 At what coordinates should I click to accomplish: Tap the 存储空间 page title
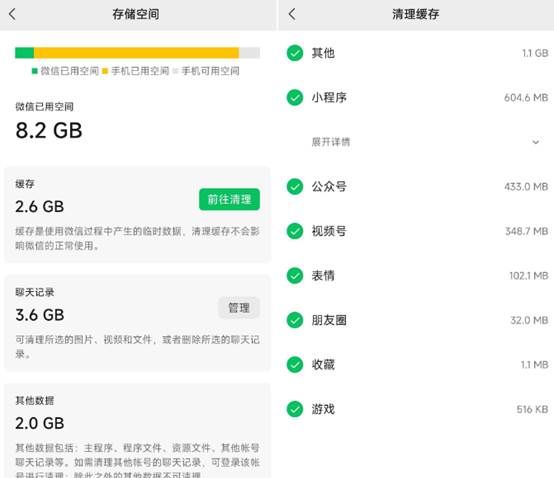coord(136,14)
